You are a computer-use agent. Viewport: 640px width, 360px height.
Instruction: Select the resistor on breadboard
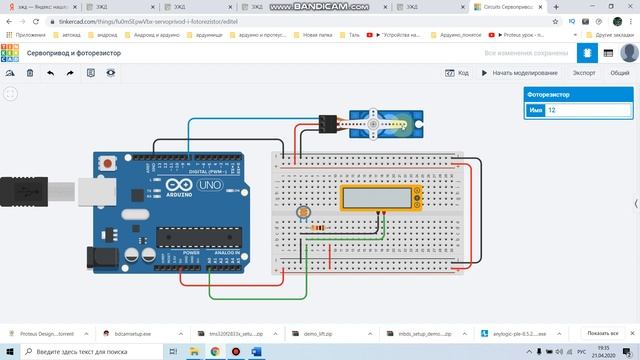pyautogui.click(x=318, y=228)
